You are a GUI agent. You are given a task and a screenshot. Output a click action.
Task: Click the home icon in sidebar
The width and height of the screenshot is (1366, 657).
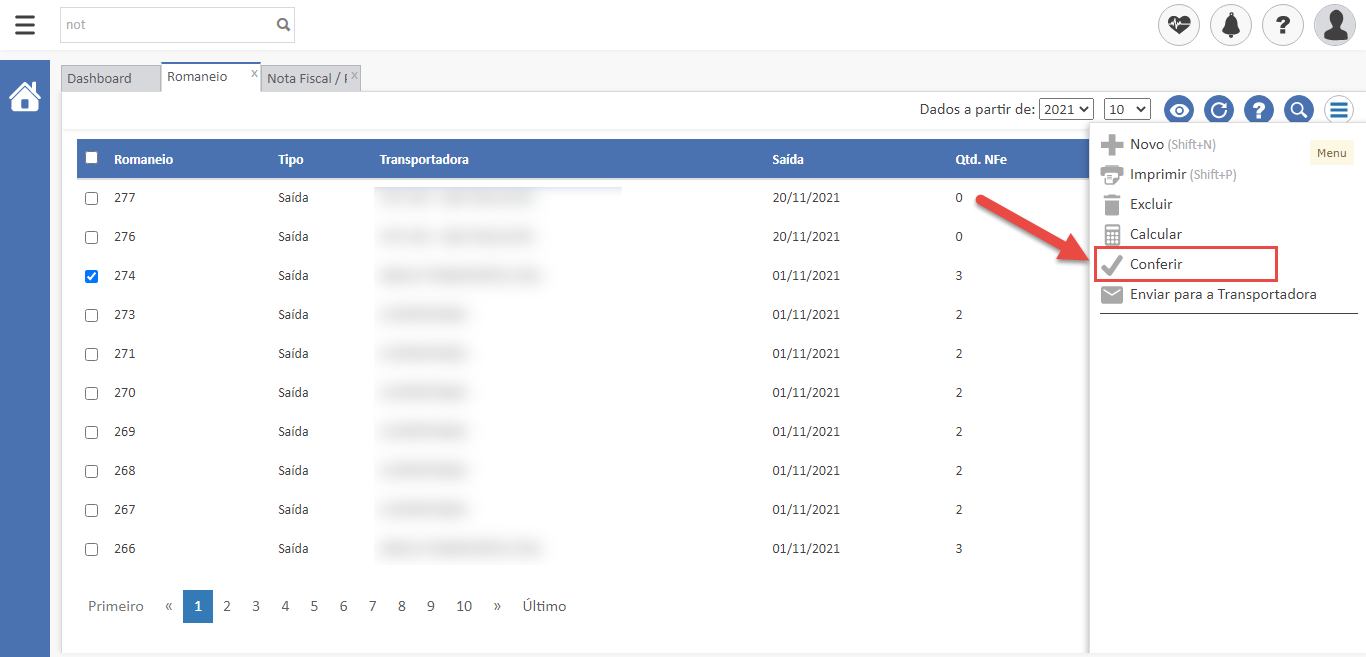[x=25, y=97]
